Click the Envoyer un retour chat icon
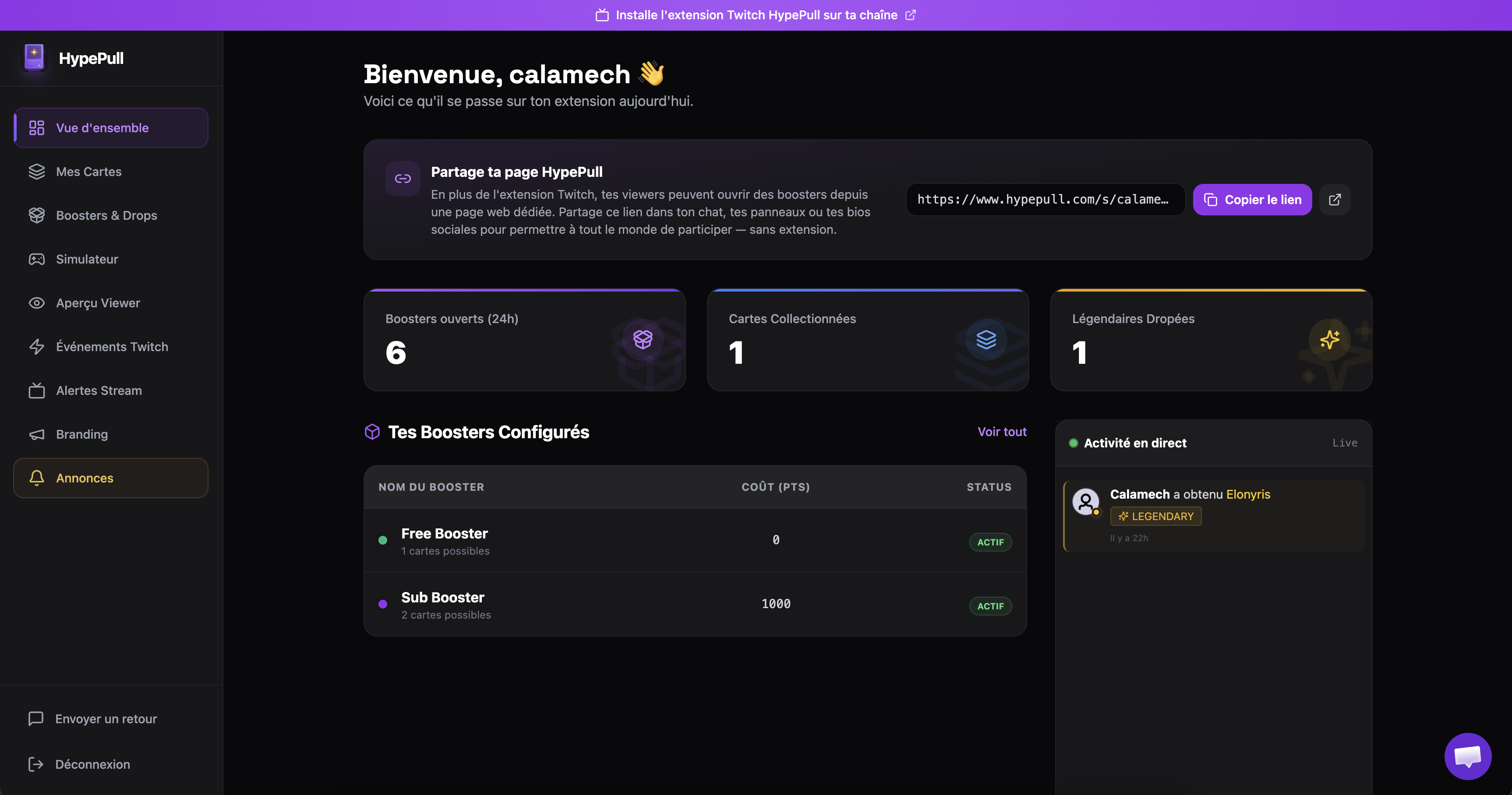The image size is (1512, 795). 36,719
